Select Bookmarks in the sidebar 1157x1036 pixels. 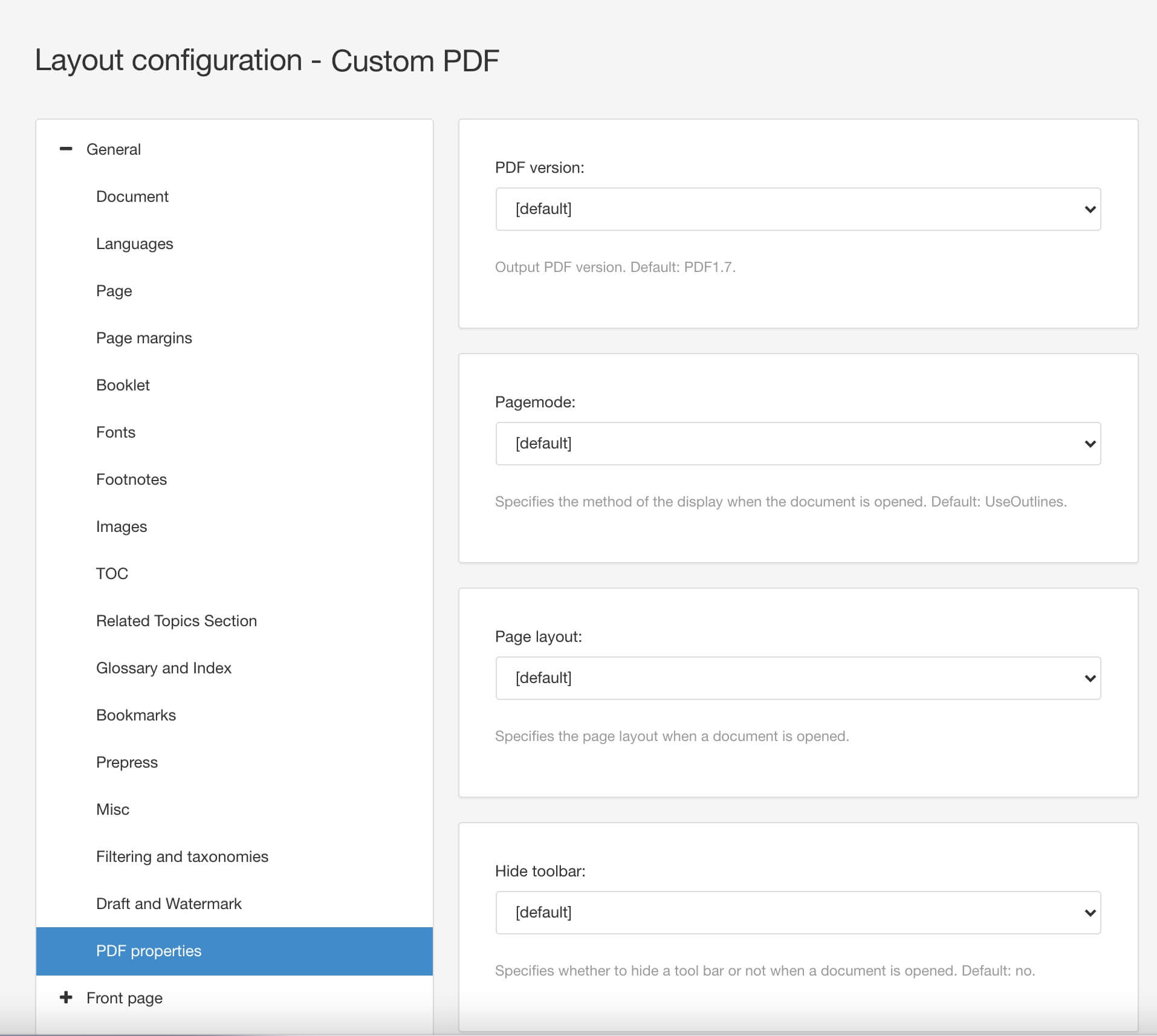(135, 714)
